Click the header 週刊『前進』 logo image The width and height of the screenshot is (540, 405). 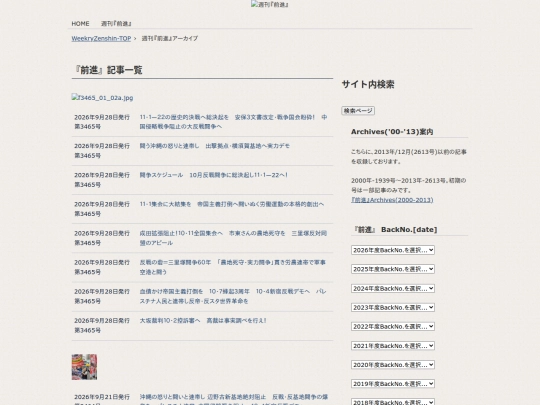[x=270, y=4]
